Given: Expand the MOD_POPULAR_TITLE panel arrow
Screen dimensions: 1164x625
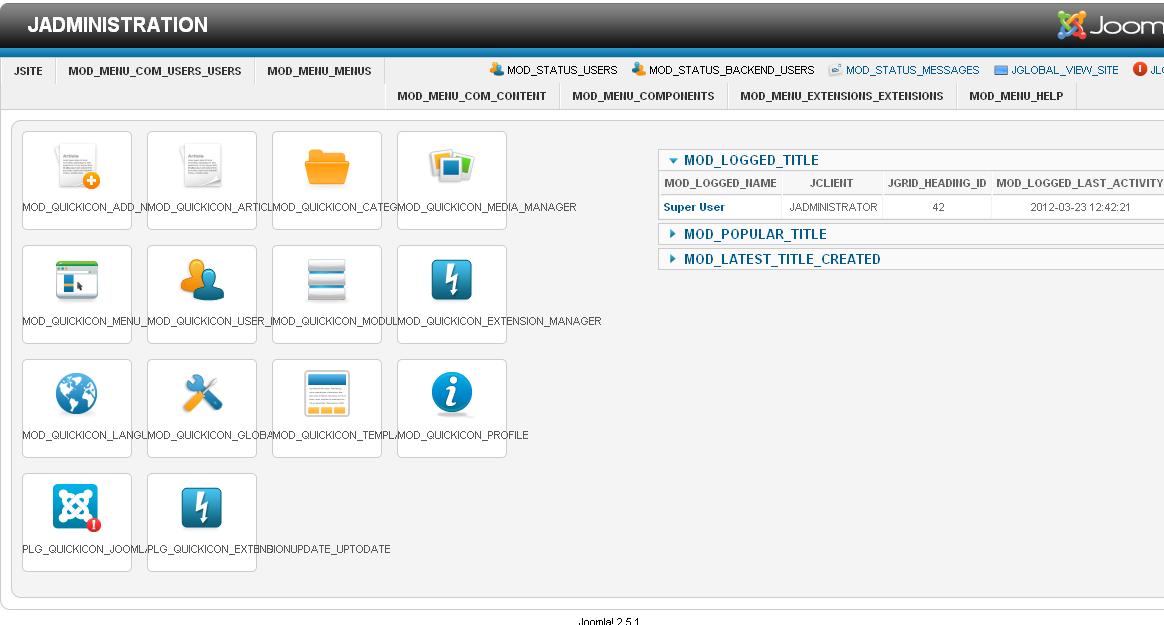Looking at the screenshot, I should [x=673, y=234].
